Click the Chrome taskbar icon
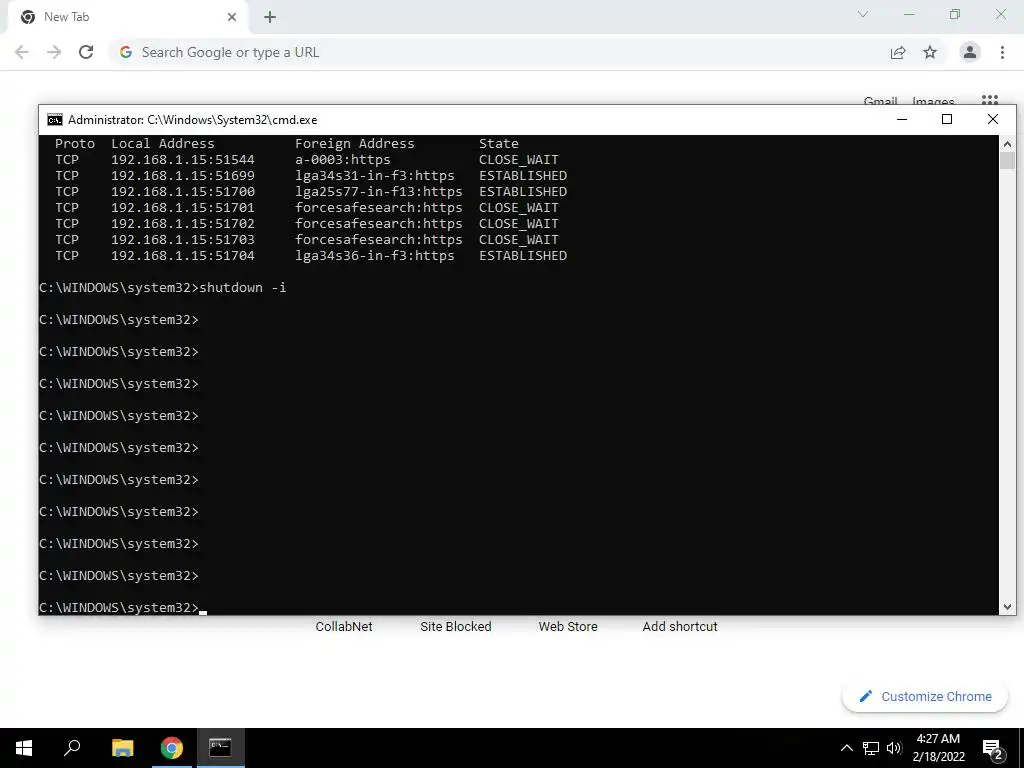This screenshot has height=768, width=1024. pos(171,748)
